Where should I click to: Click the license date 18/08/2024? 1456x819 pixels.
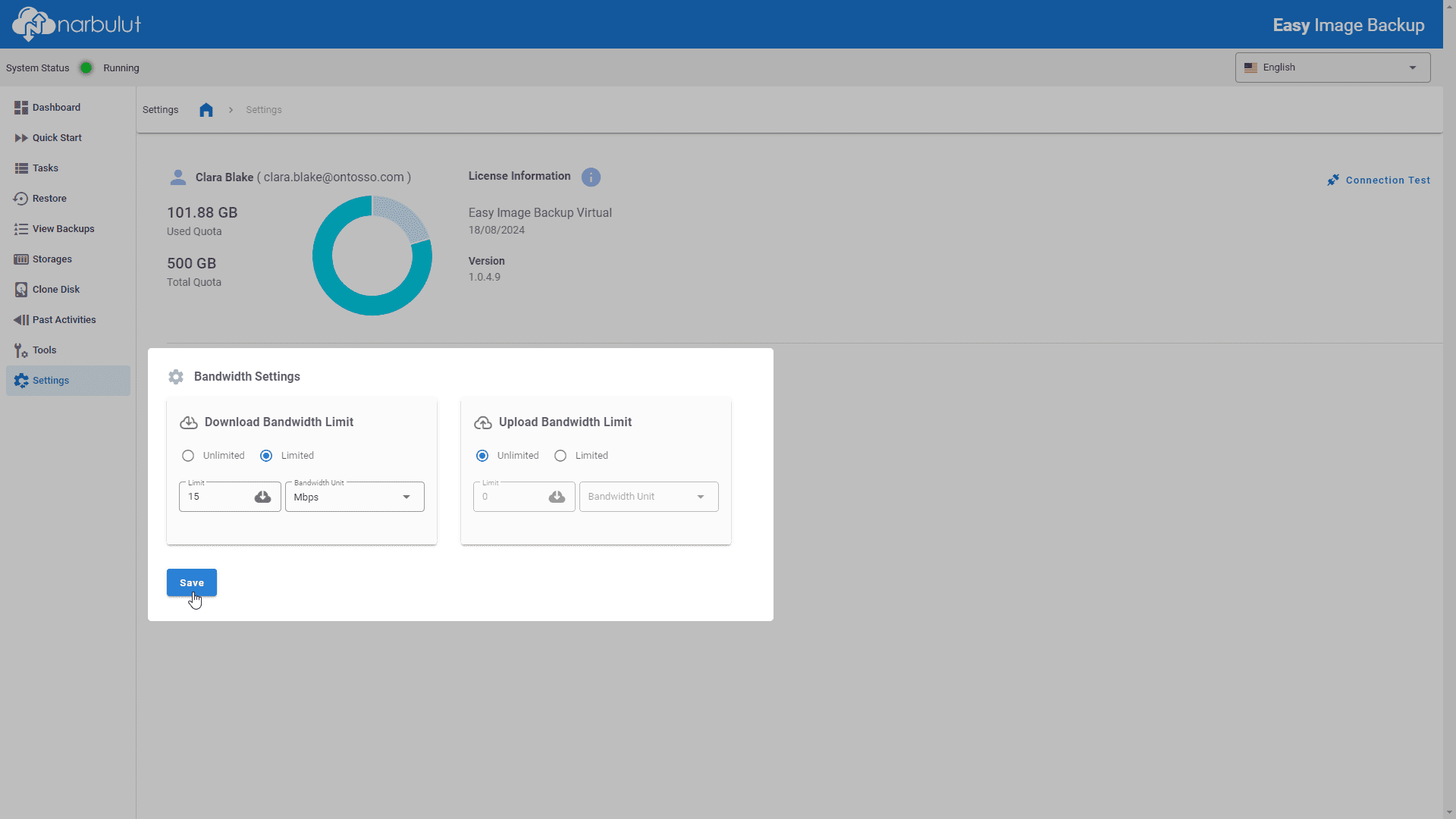[497, 230]
